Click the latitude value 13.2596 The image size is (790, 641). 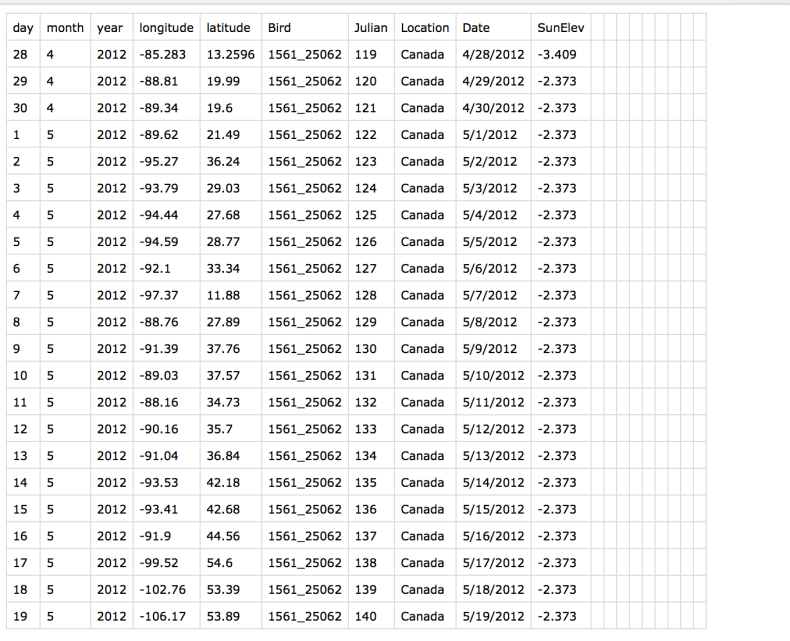pos(230,53)
